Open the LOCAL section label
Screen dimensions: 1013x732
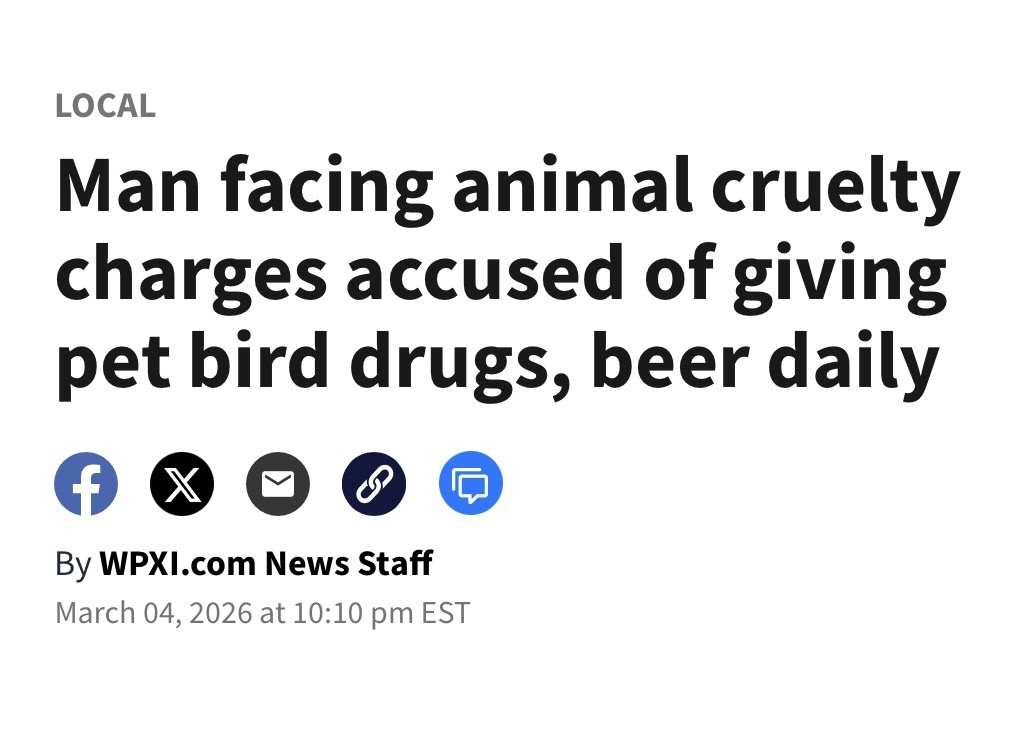[x=106, y=106]
